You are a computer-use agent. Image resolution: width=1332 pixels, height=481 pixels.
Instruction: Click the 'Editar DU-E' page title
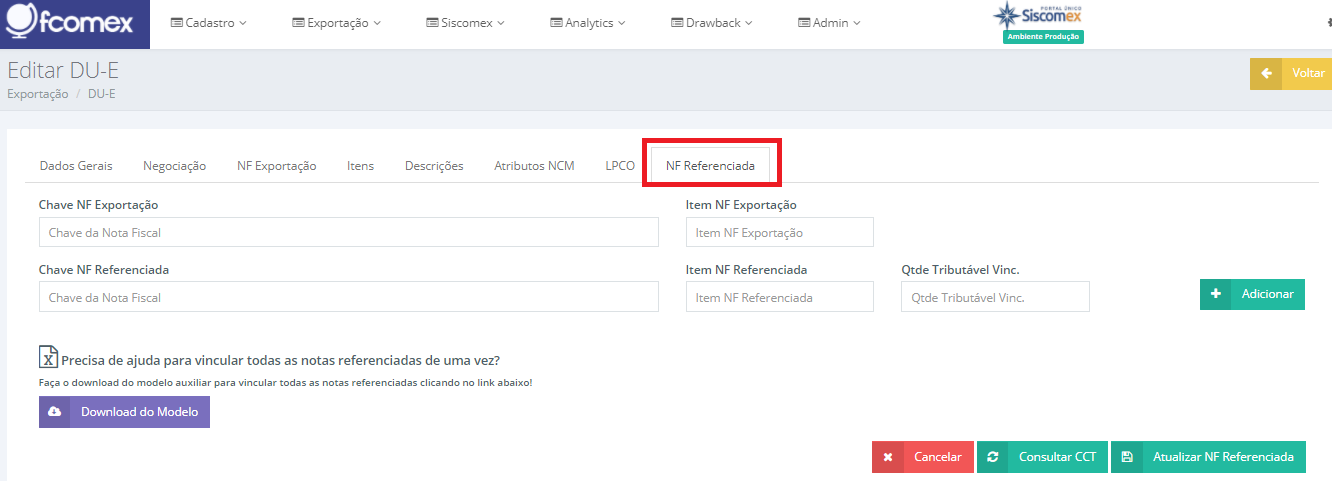pos(63,70)
